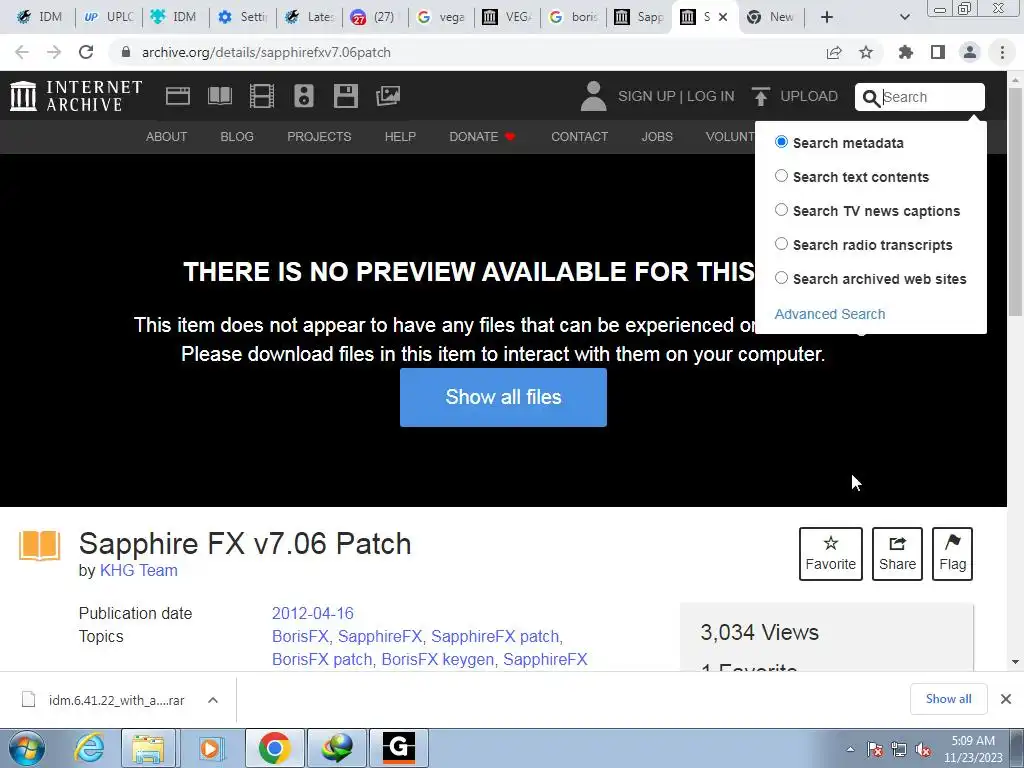Viewport: 1024px width, 768px height.
Task: Open Internet Download Manager on the taskbar
Action: coord(337,748)
